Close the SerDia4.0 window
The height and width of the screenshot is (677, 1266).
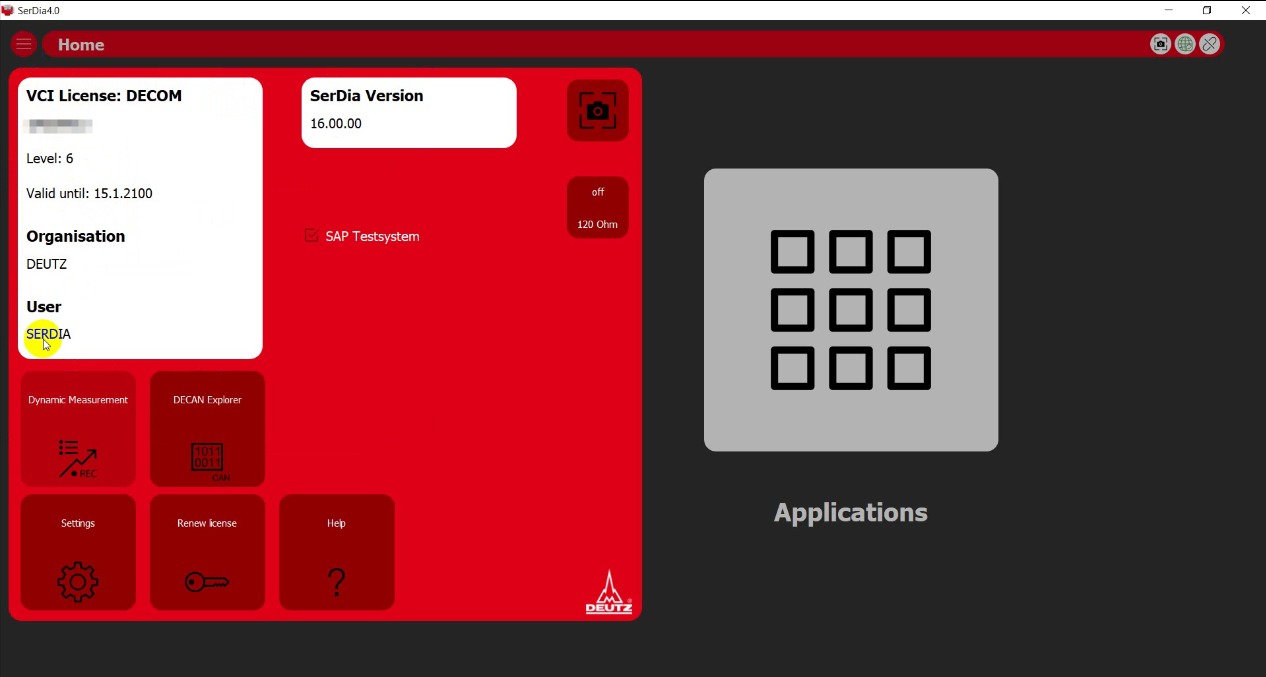pyautogui.click(x=1246, y=10)
